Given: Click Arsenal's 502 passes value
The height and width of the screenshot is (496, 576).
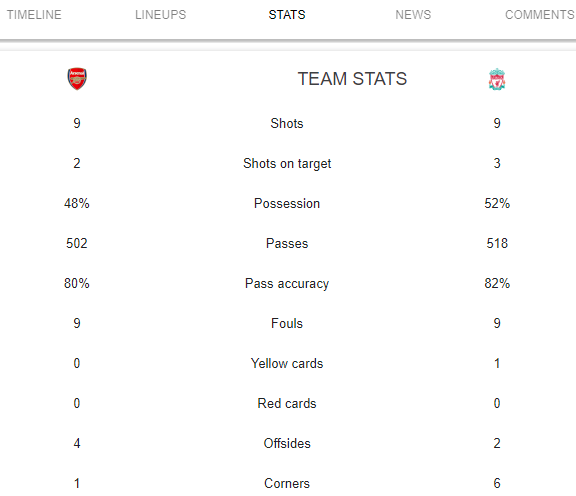Looking at the screenshot, I should pos(77,244).
